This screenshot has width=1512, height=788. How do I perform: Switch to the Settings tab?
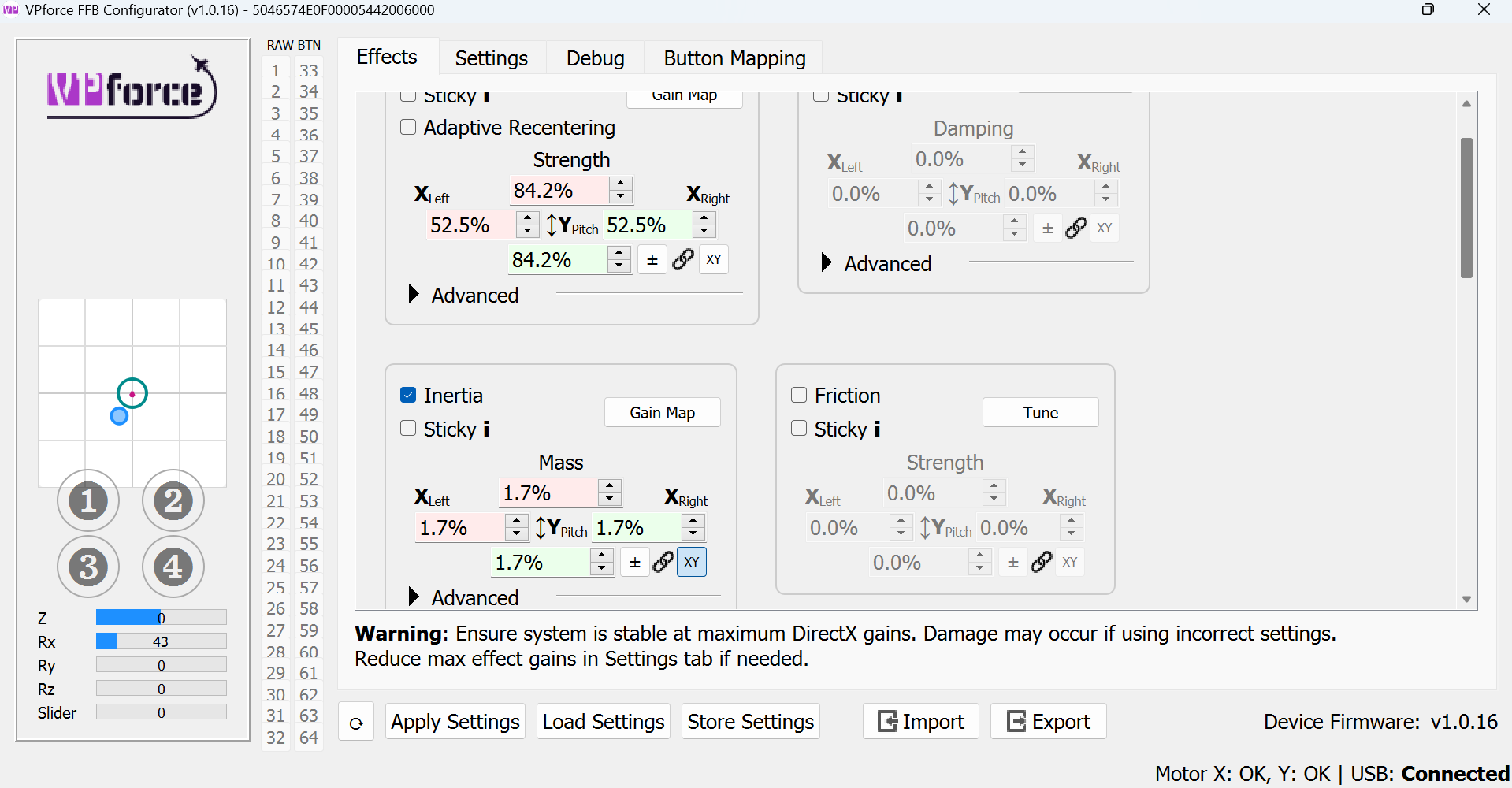[491, 58]
